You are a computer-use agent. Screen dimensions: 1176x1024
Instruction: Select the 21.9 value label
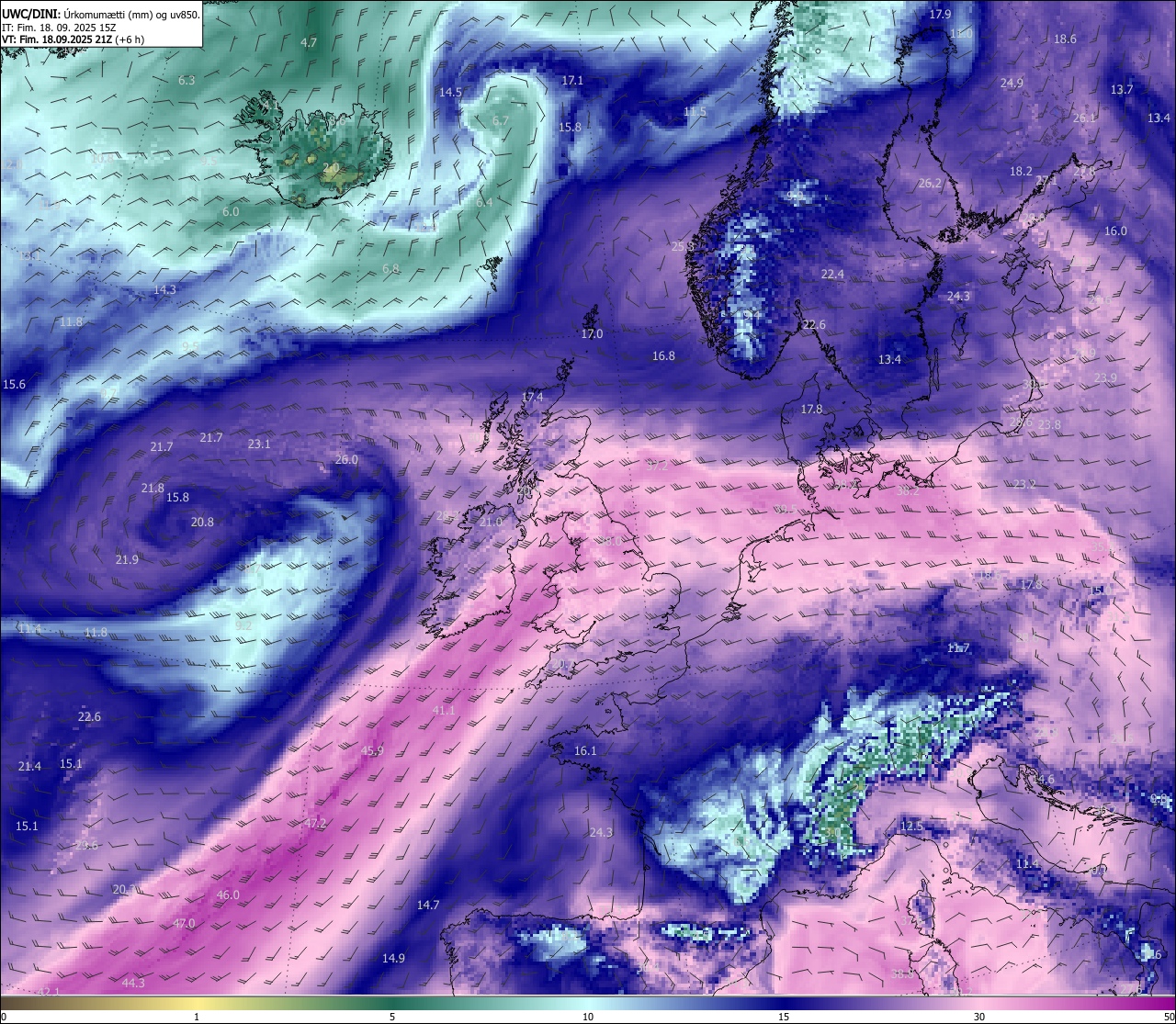[127, 560]
